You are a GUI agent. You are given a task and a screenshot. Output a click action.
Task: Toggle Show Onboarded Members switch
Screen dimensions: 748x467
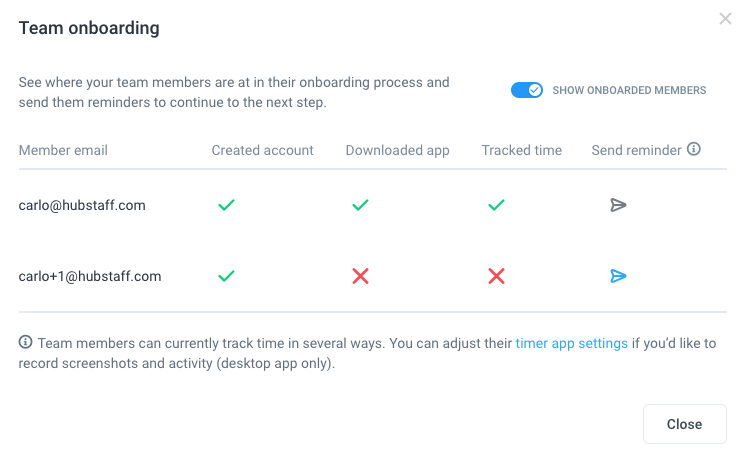point(527,90)
